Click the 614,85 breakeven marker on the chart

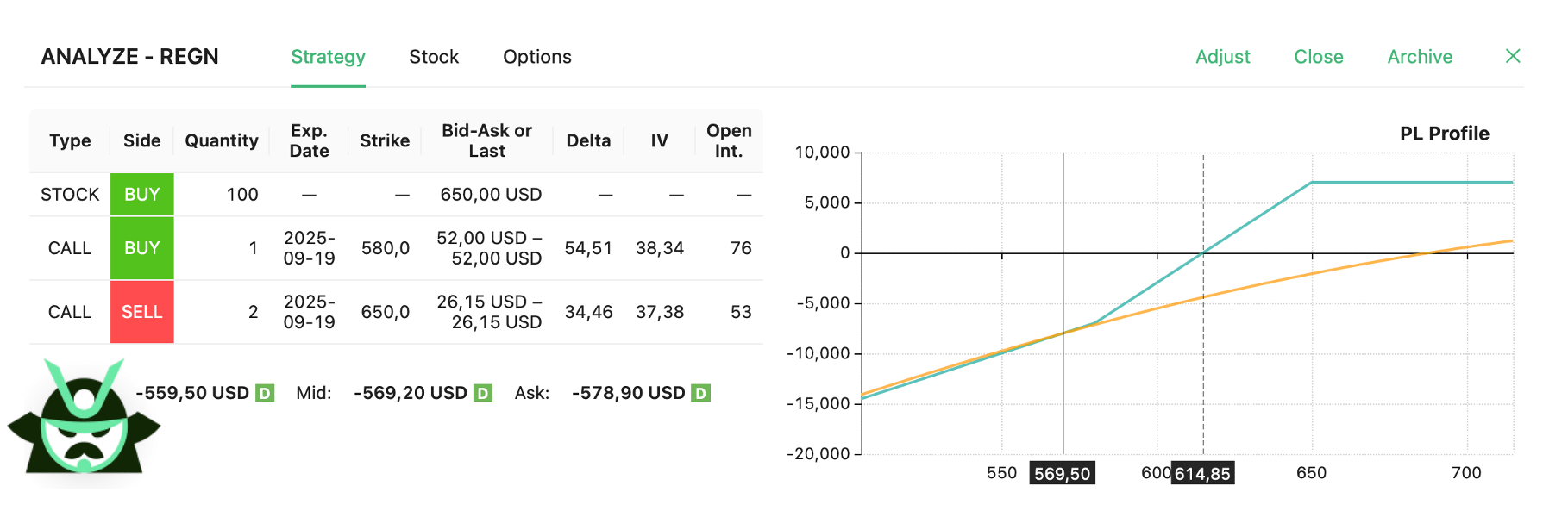click(x=1202, y=473)
